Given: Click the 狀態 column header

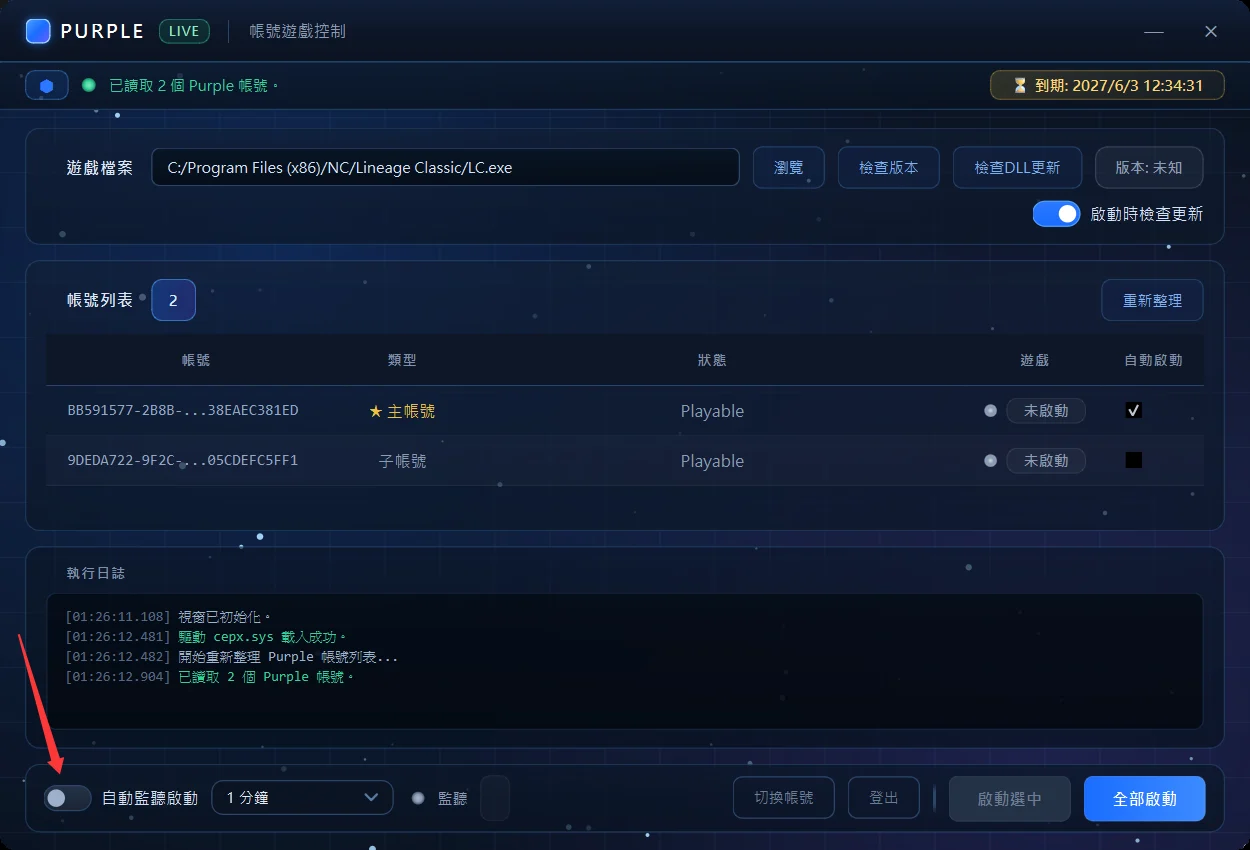Looking at the screenshot, I should [x=712, y=360].
